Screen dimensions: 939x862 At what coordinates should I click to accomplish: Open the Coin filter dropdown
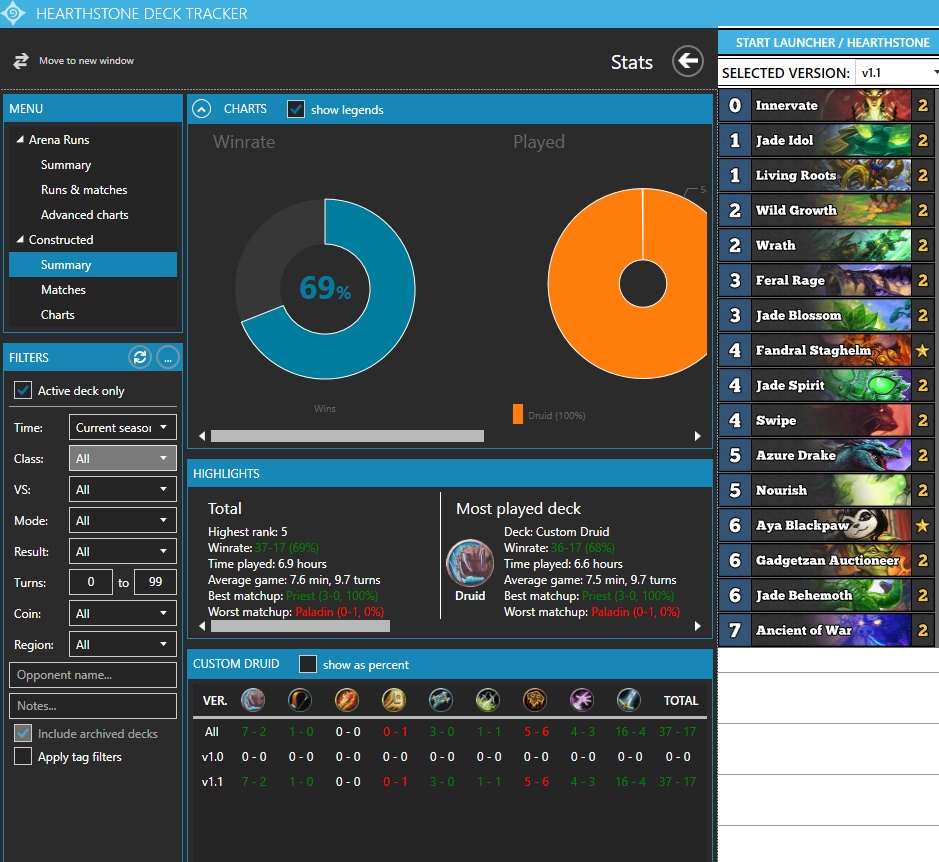123,613
